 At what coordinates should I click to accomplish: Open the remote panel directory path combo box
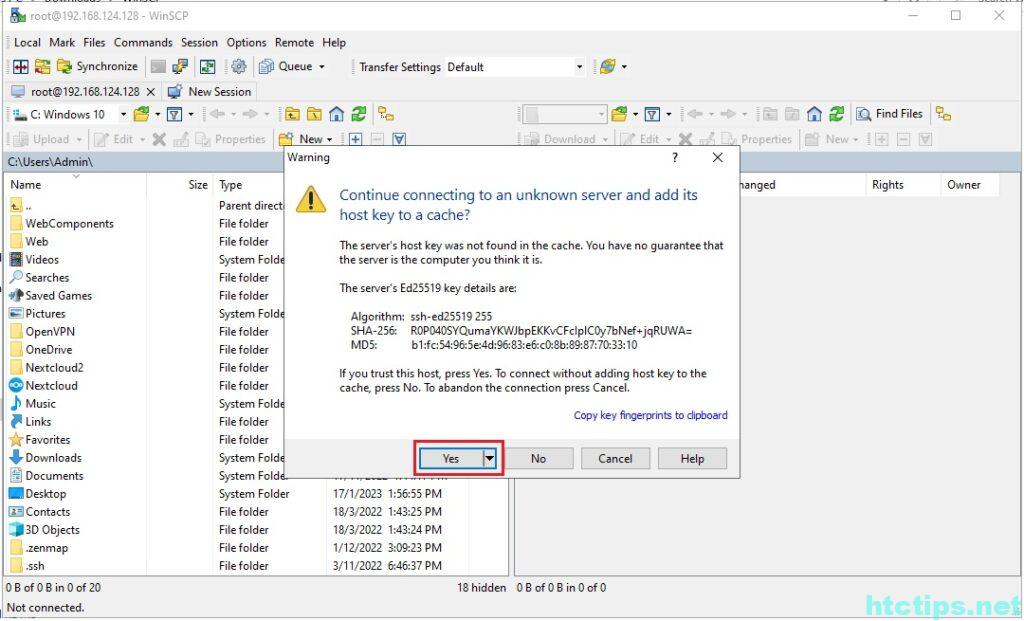coord(564,115)
